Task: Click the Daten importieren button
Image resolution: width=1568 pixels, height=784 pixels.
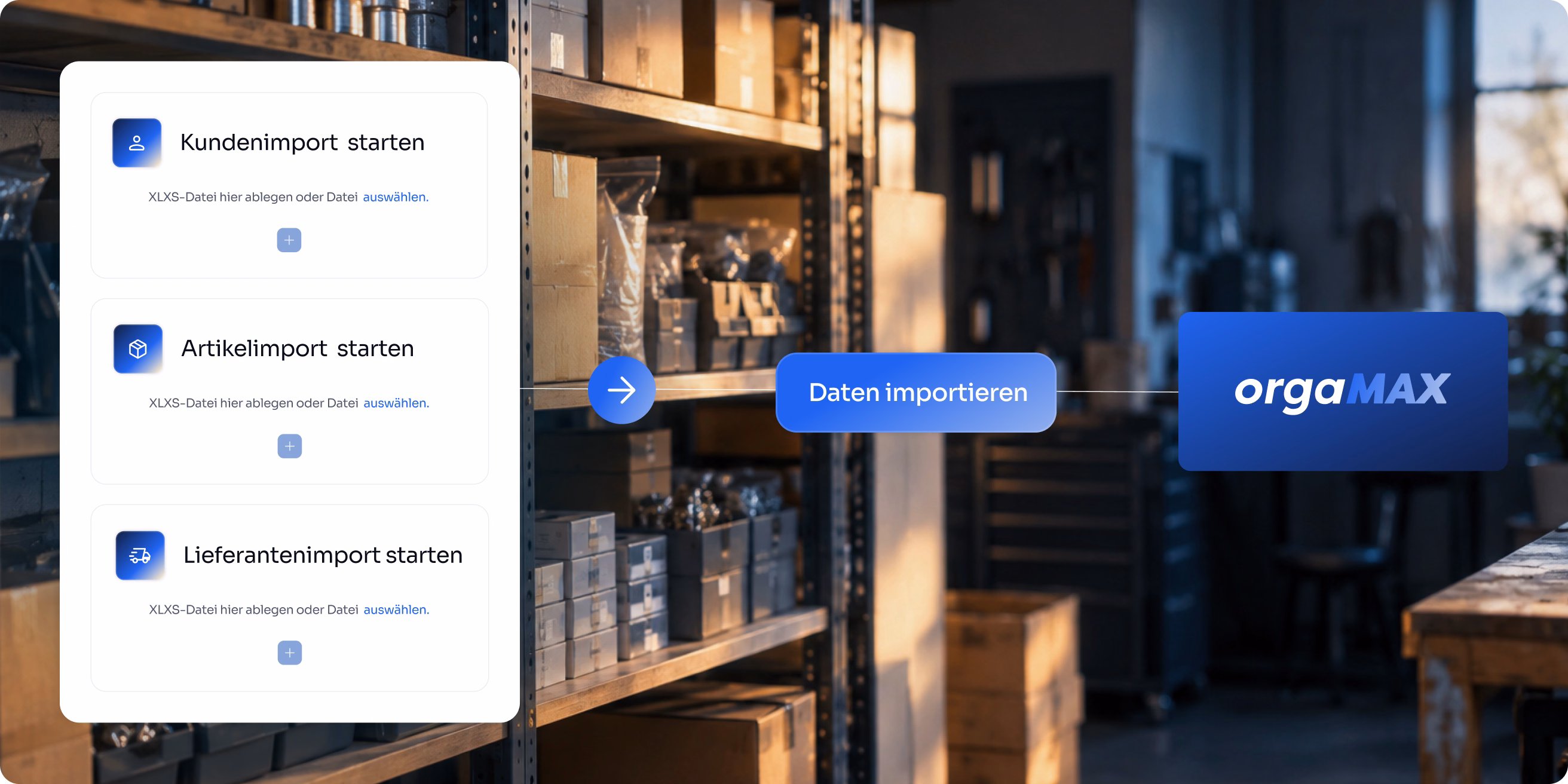Action: (916, 393)
